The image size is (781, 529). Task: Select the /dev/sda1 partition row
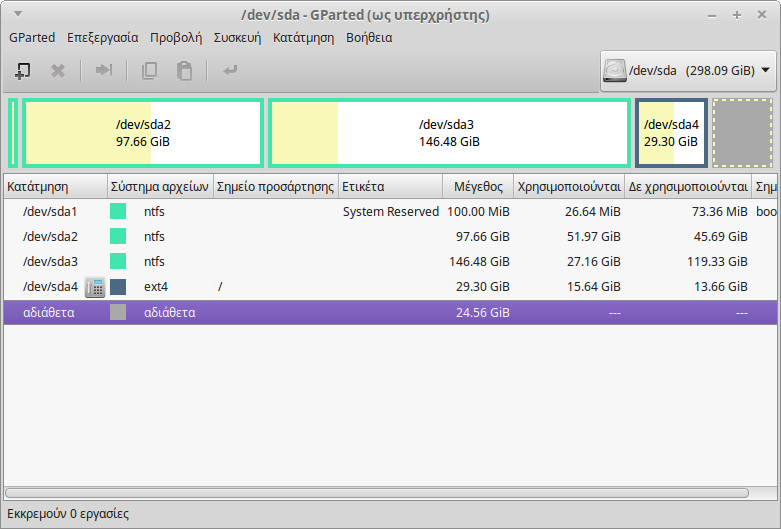point(390,212)
